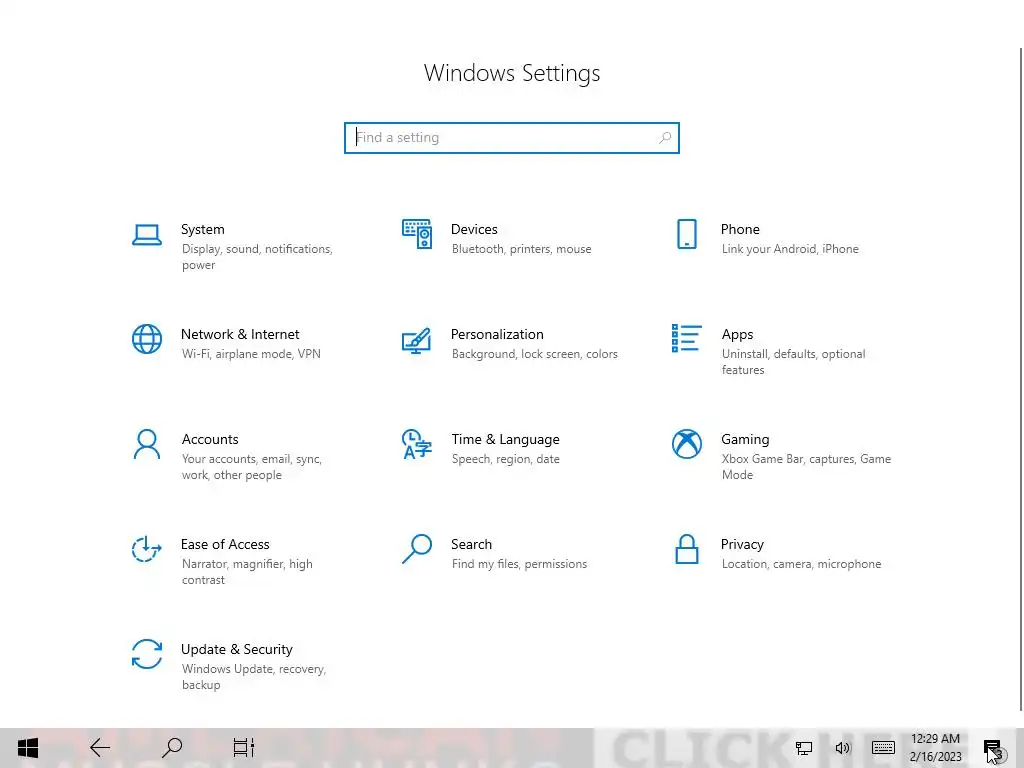Click 'Wi-Fi, airplane mode, VPN' text

coord(251,354)
